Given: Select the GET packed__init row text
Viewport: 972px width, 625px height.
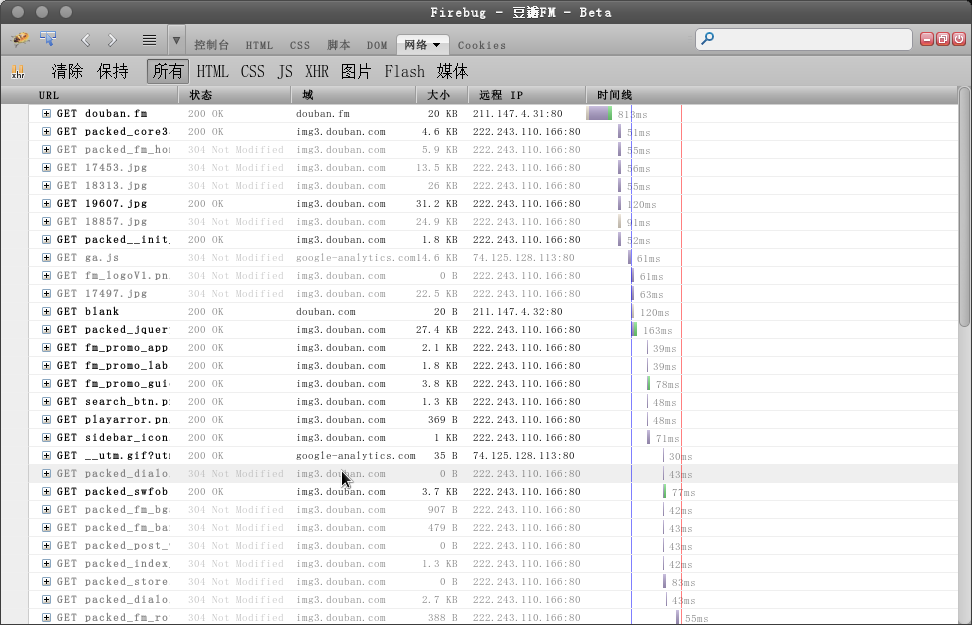Looking at the screenshot, I should click(113, 239).
